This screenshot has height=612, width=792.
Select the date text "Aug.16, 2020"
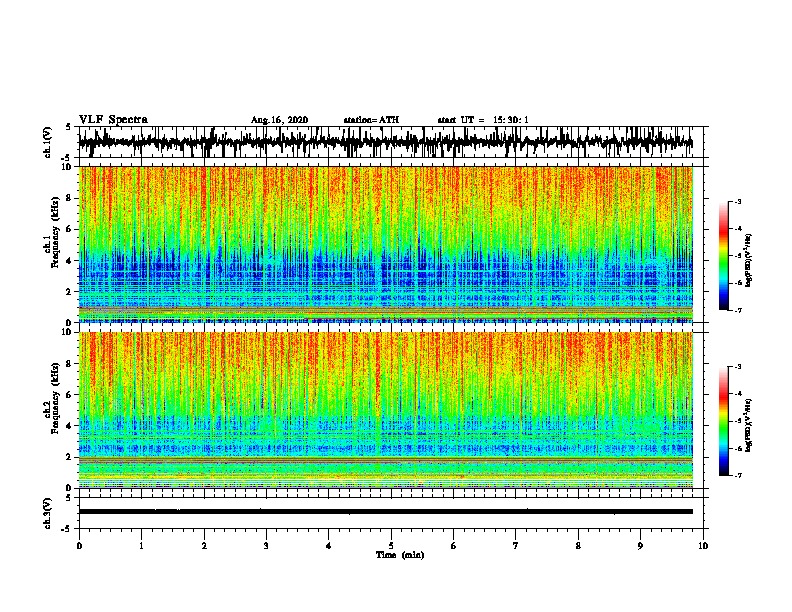pos(279,120)
